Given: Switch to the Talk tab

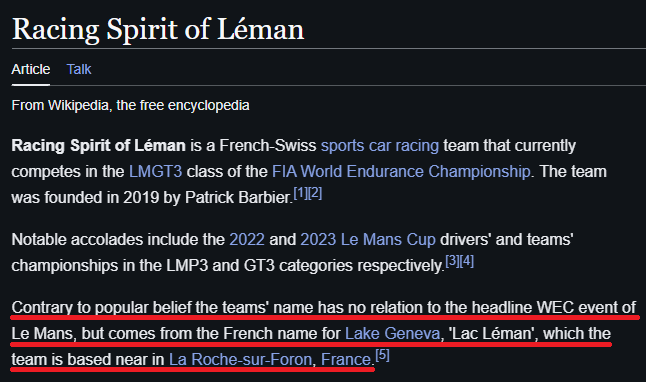Looking at the screenshot, I should (x=79, y=69).
